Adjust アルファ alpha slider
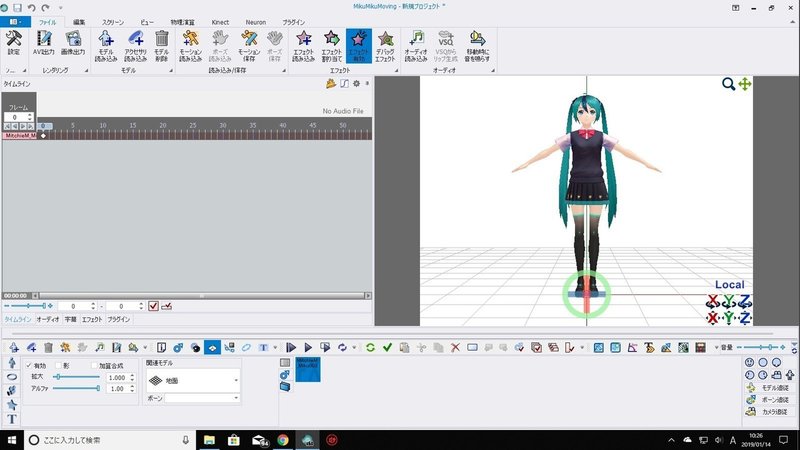 click(77, 388)
